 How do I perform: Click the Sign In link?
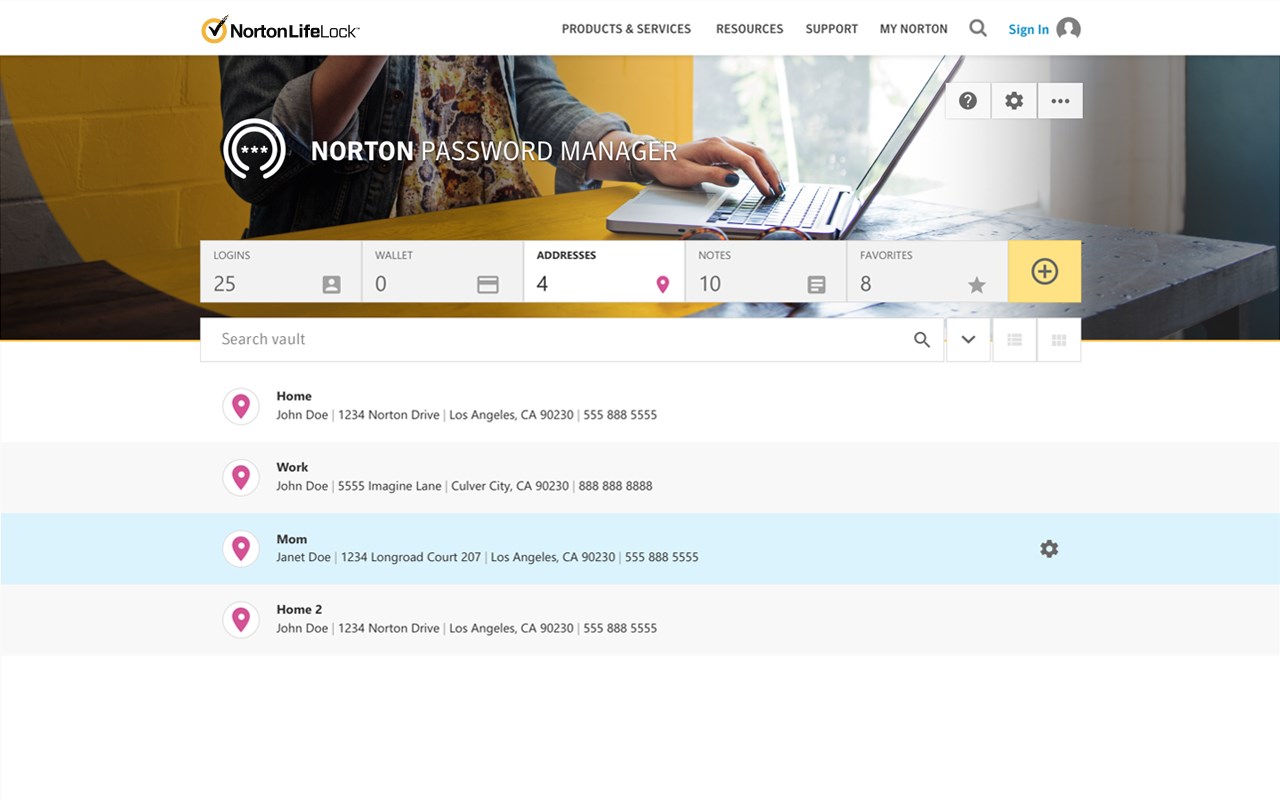[x=1028, y=30]
